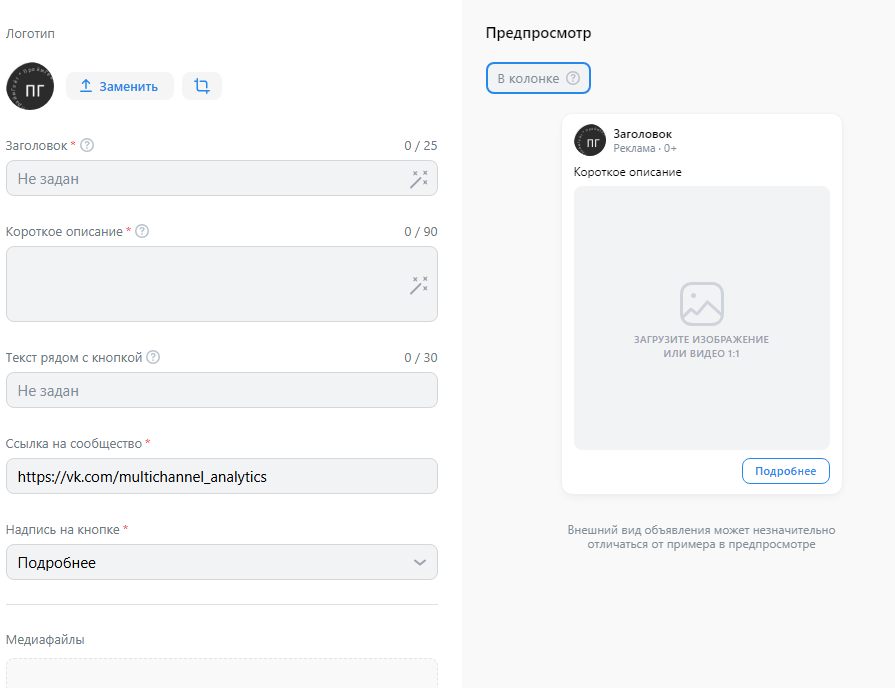The height and width of the screenshot is (688, 895).
Task: Click the Короткое описание text area
Action: click(221, 284)
